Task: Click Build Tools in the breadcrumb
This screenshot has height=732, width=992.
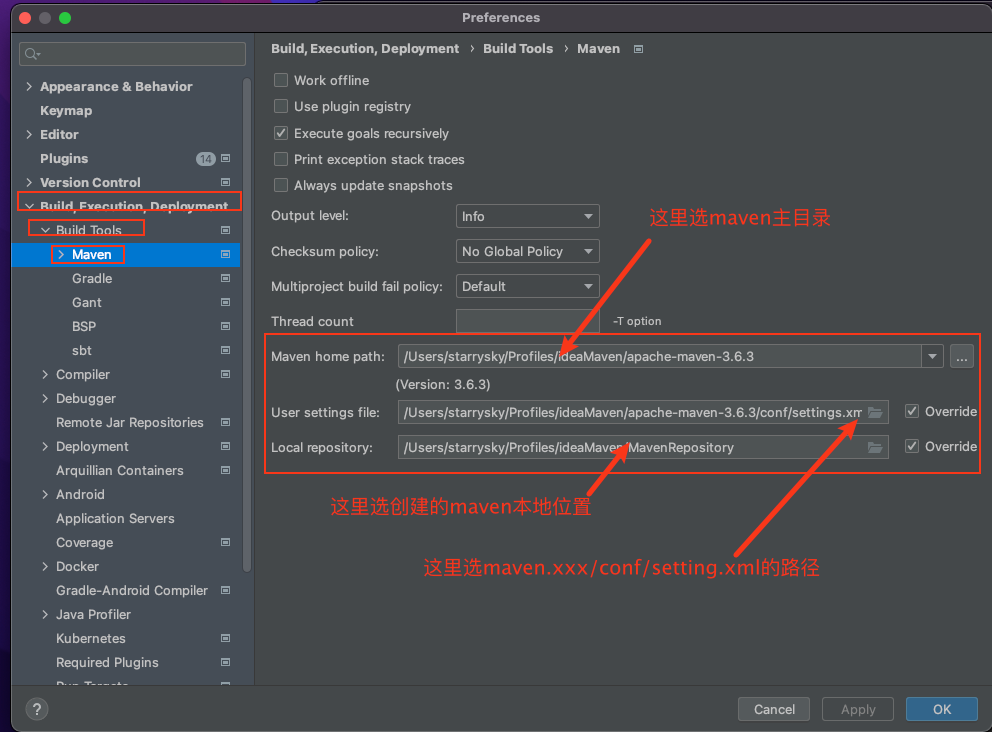Action: click(518, 49)
